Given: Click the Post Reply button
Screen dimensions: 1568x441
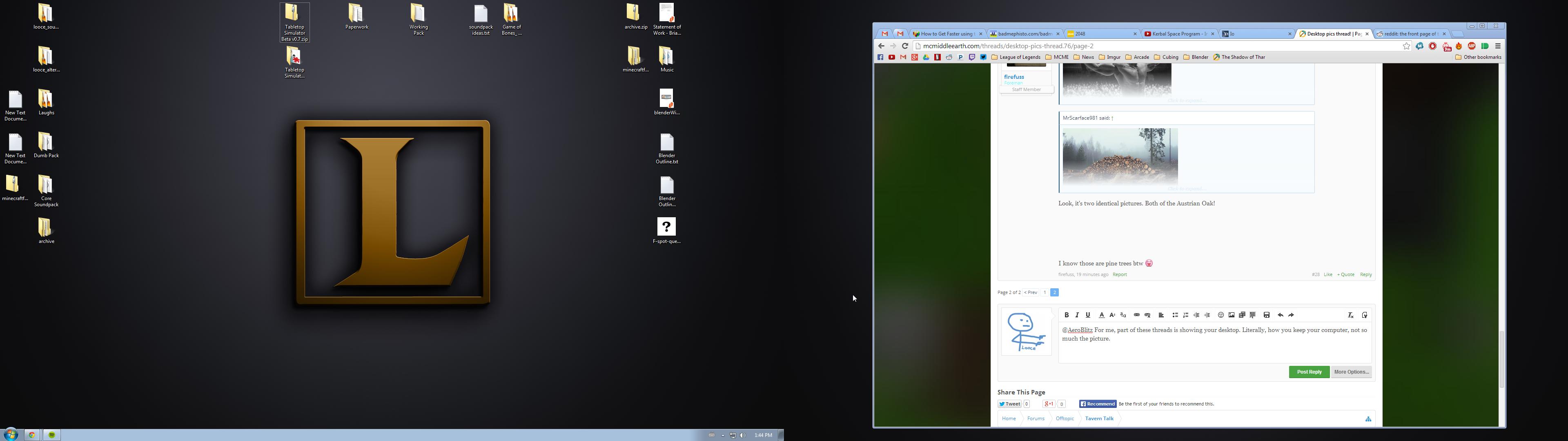Looking at the screenshot, I should (x=1309, y=372).
